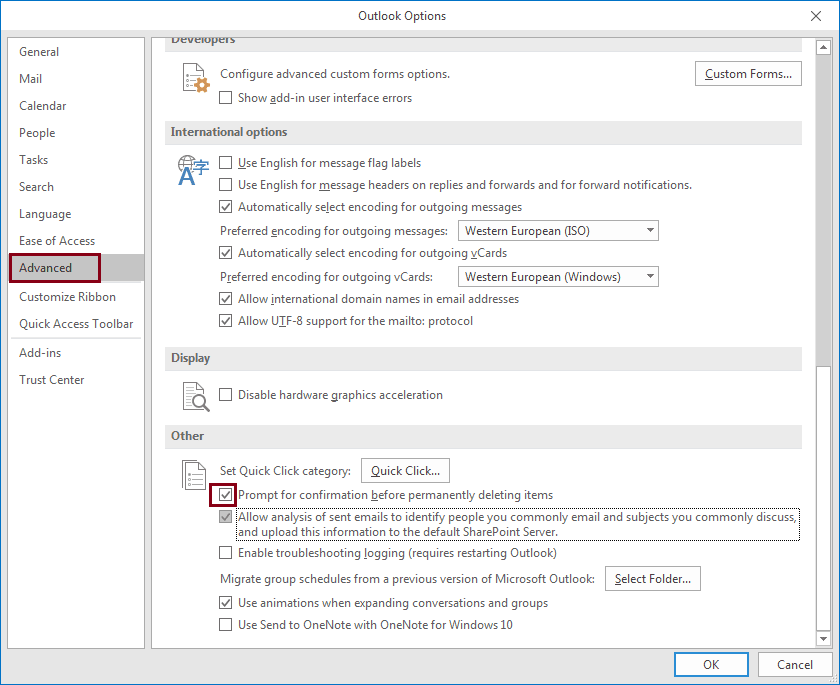Open Customize Ribbon settings
Image resolution: width=840 pixels, height=685 pixels.
pos(76,297)
